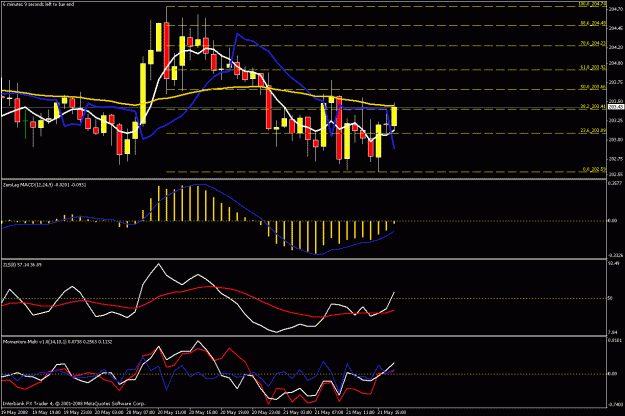Click the 203.00 price axis label
This screenshot has height=416, width=625.
coord(615,140)
